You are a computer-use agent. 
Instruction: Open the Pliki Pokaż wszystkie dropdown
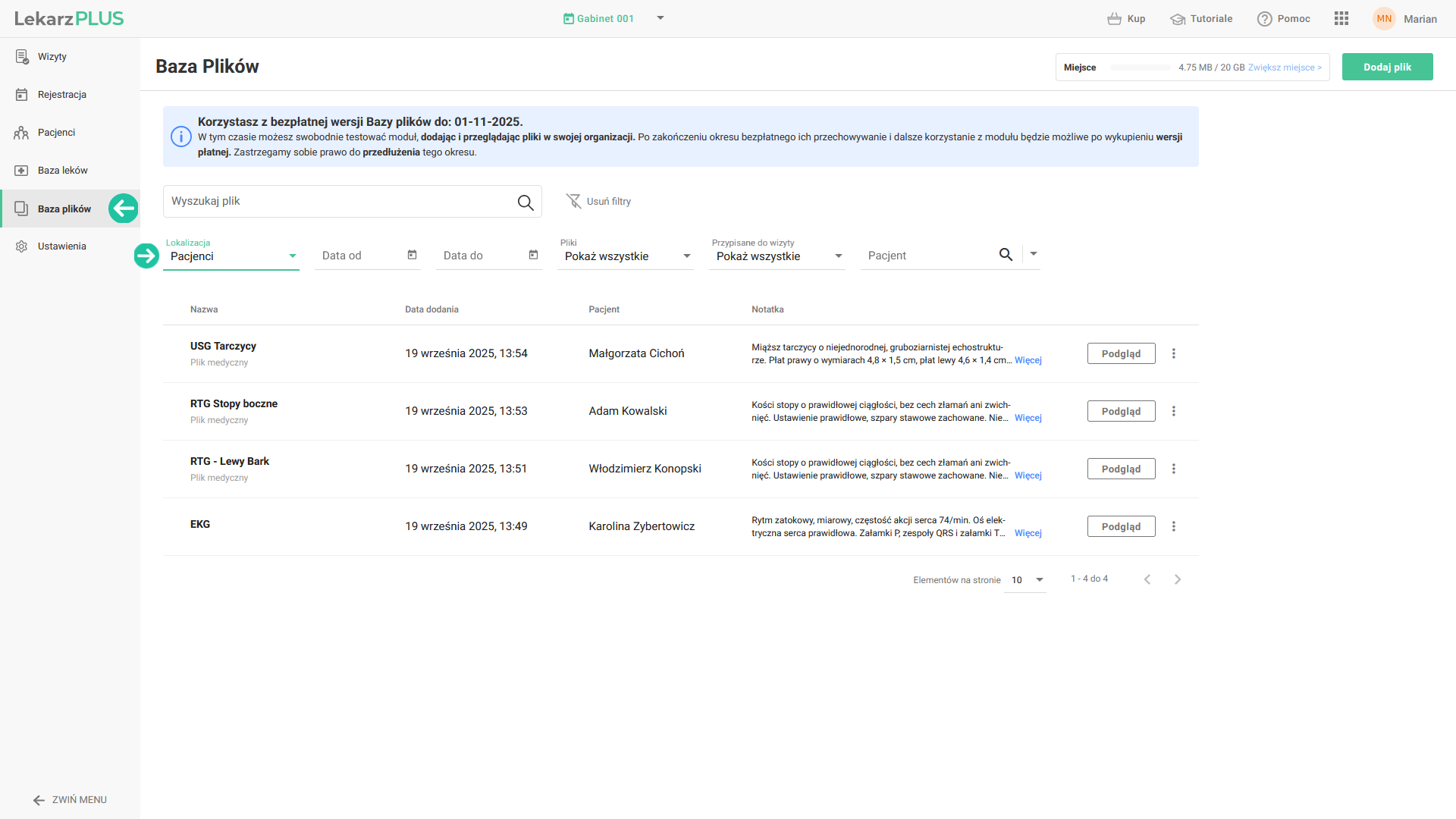point(686,256)
